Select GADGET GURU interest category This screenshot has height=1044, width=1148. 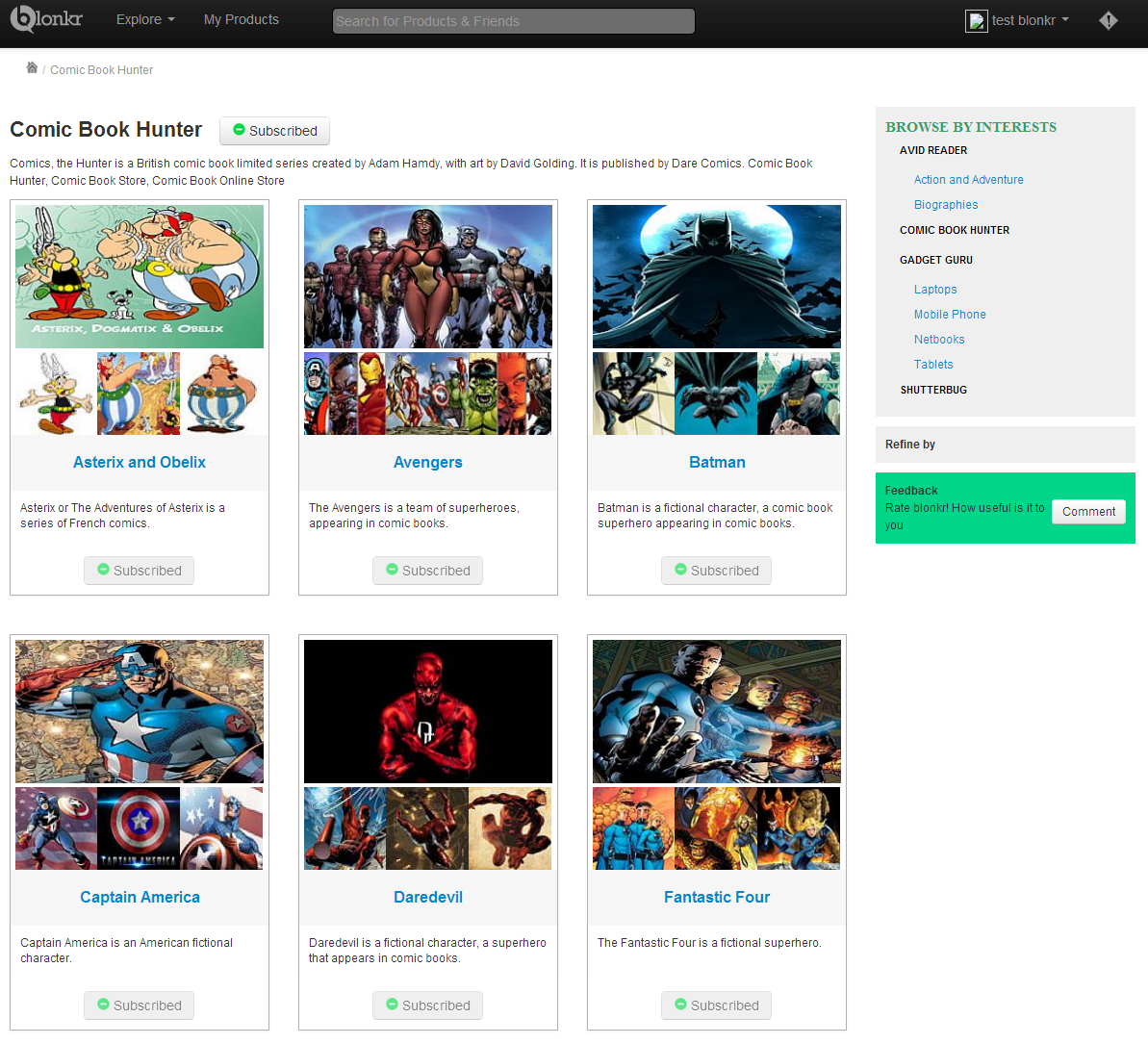coord(936,260)
